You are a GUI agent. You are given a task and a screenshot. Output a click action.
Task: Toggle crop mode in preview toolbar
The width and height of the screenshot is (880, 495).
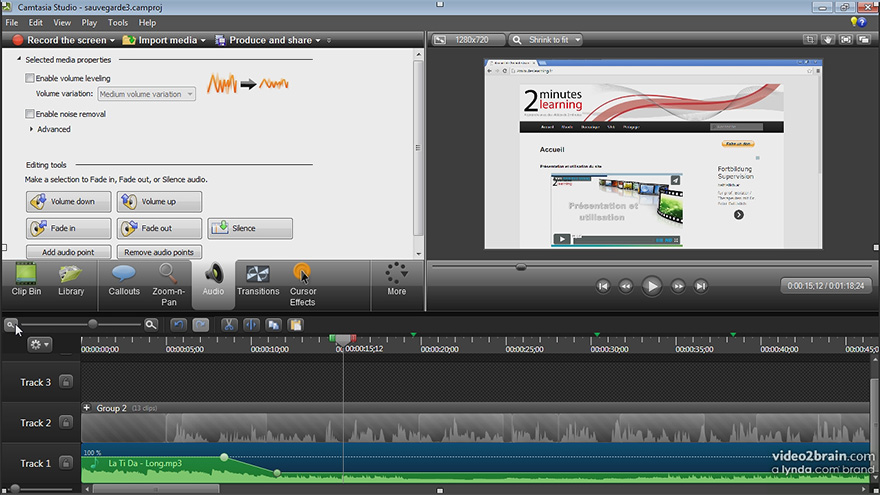[810, 39]
